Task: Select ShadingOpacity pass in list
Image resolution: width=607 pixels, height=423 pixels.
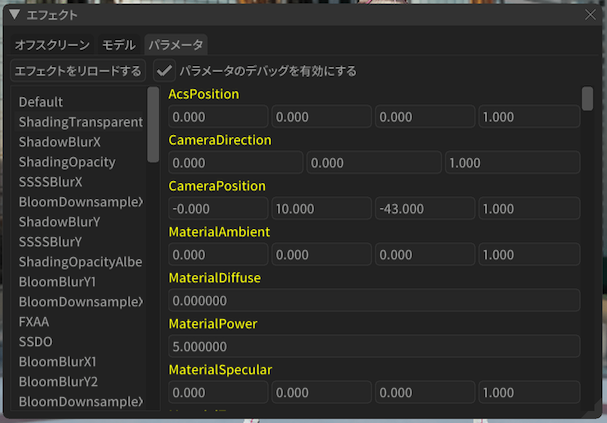Action: (67, 162)
